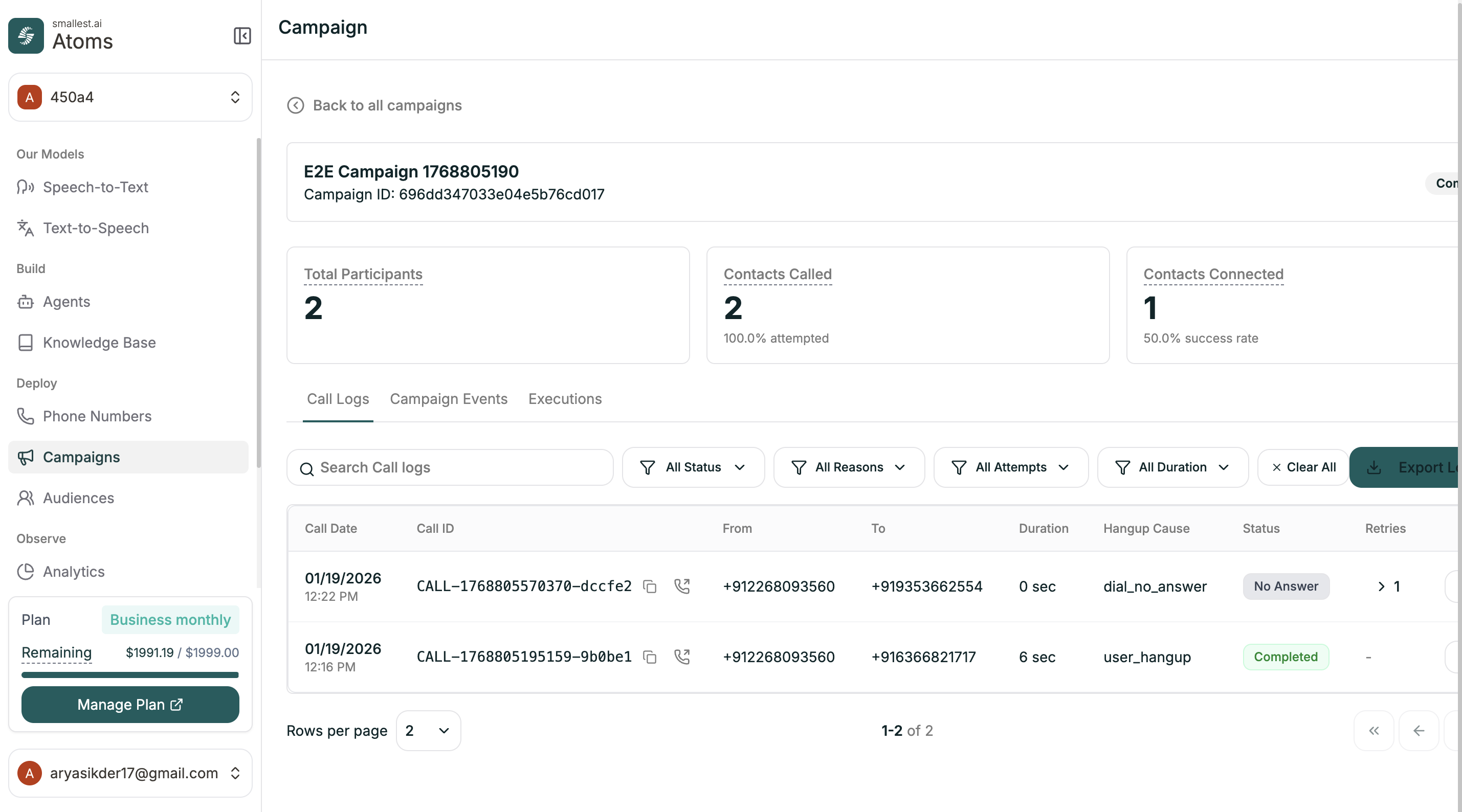Switch to the Executions tab
The width and height of the screenshot is (1462, 812).
(565, 399)
